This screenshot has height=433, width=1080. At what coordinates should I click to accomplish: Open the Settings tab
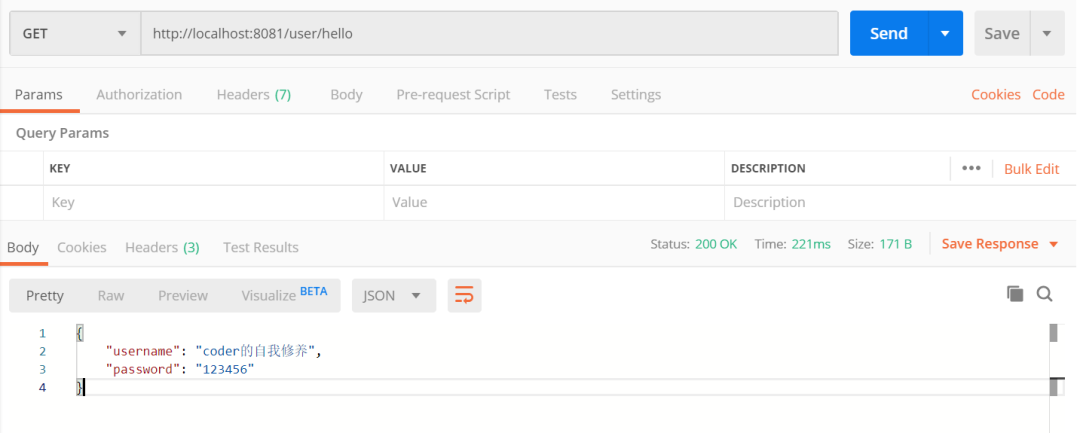636,95
